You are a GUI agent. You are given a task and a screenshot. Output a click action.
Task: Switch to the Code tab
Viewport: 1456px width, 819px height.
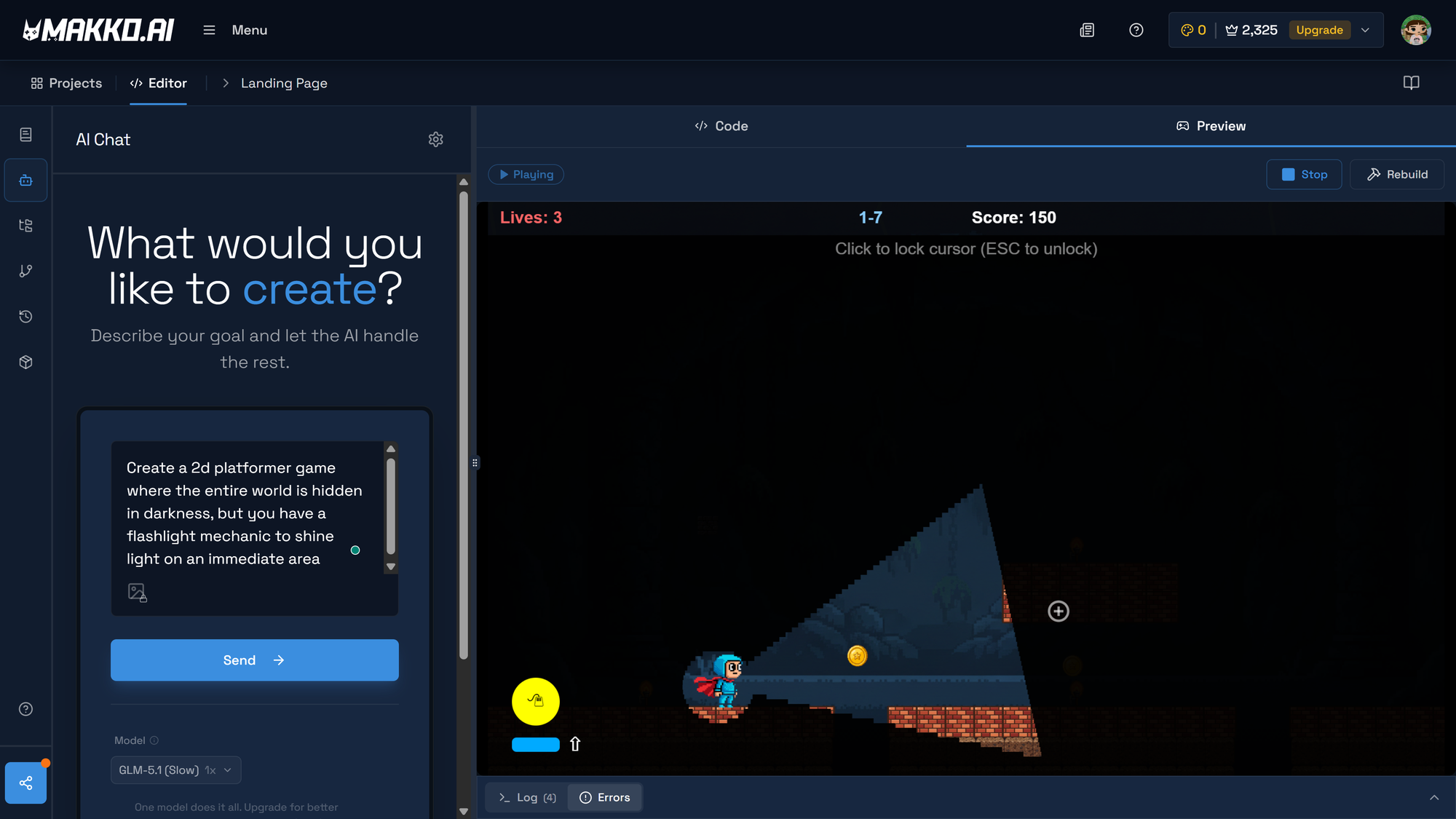click(721, 126)
